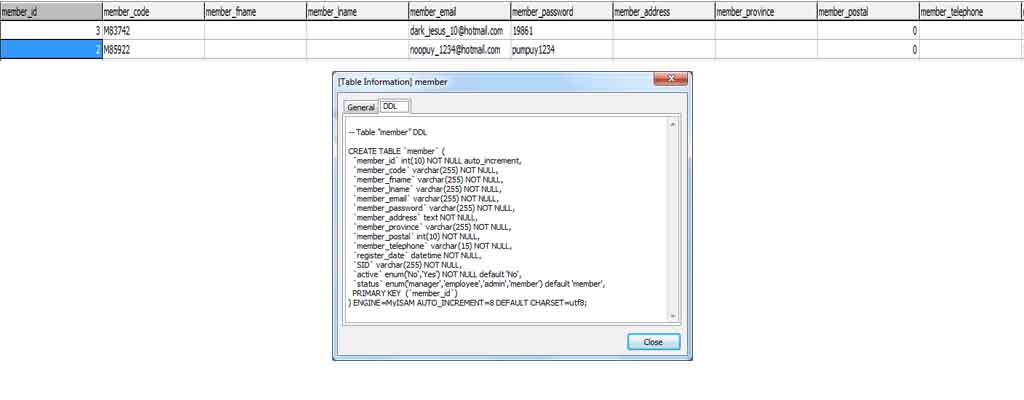Click the member_fname column header

(255, 12)
